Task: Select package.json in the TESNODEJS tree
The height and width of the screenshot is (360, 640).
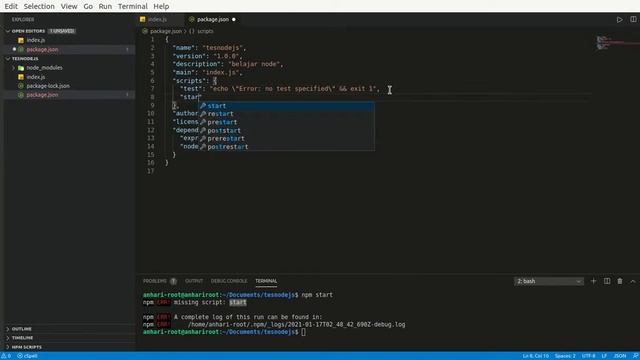Action: pos(42,95)
